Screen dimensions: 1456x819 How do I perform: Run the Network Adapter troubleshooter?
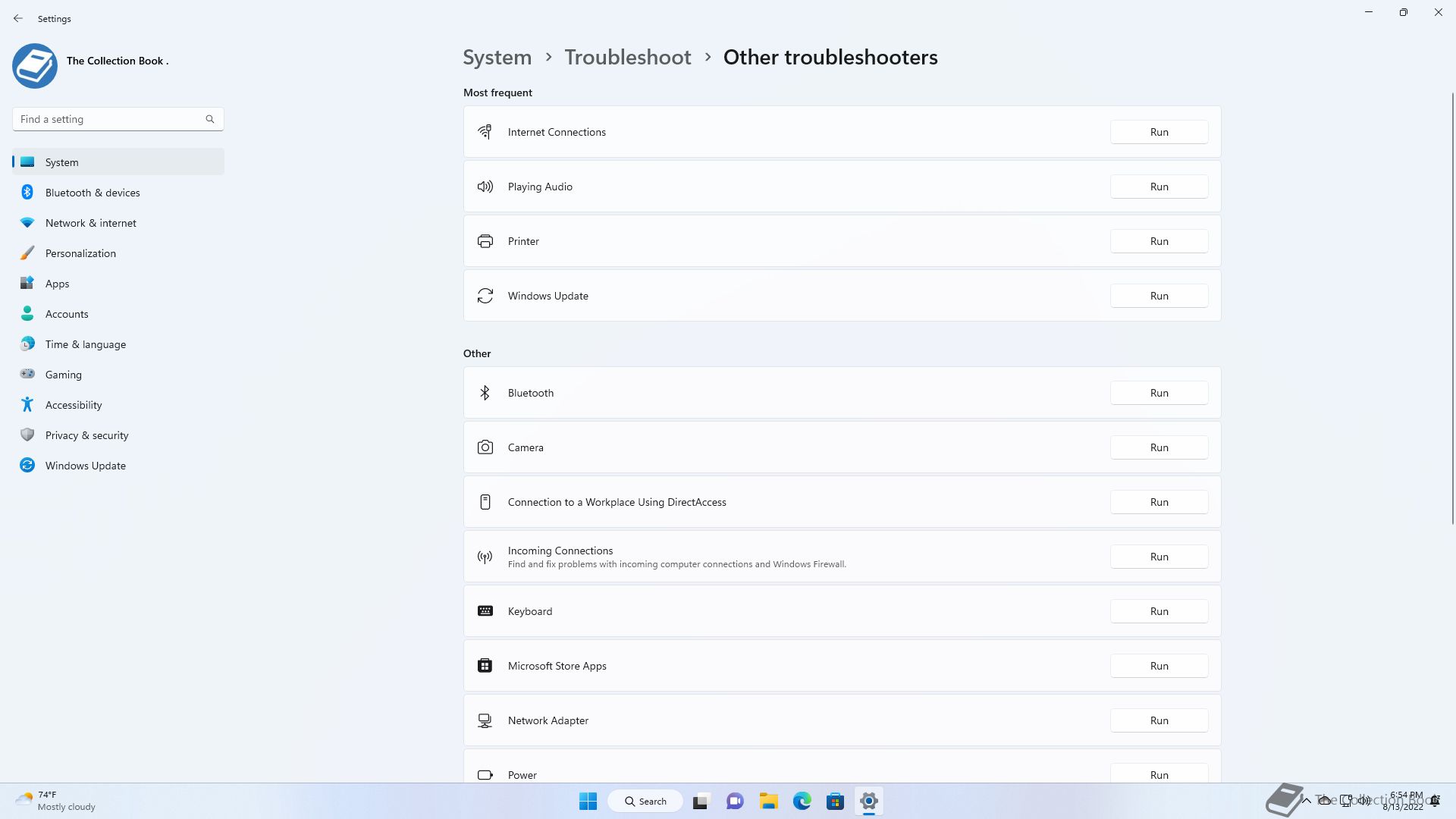point(1159,720)
